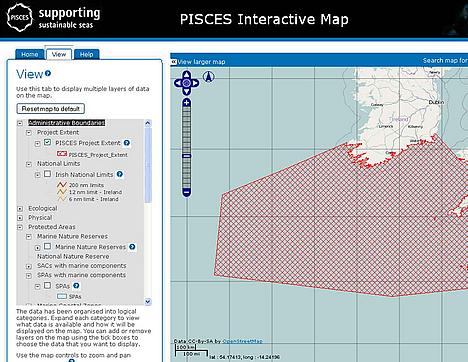Click the collapse arrows beside View larger map
The height and width of the screenshot is (362, 468).
pyautogui.click(x=173, y=62)
